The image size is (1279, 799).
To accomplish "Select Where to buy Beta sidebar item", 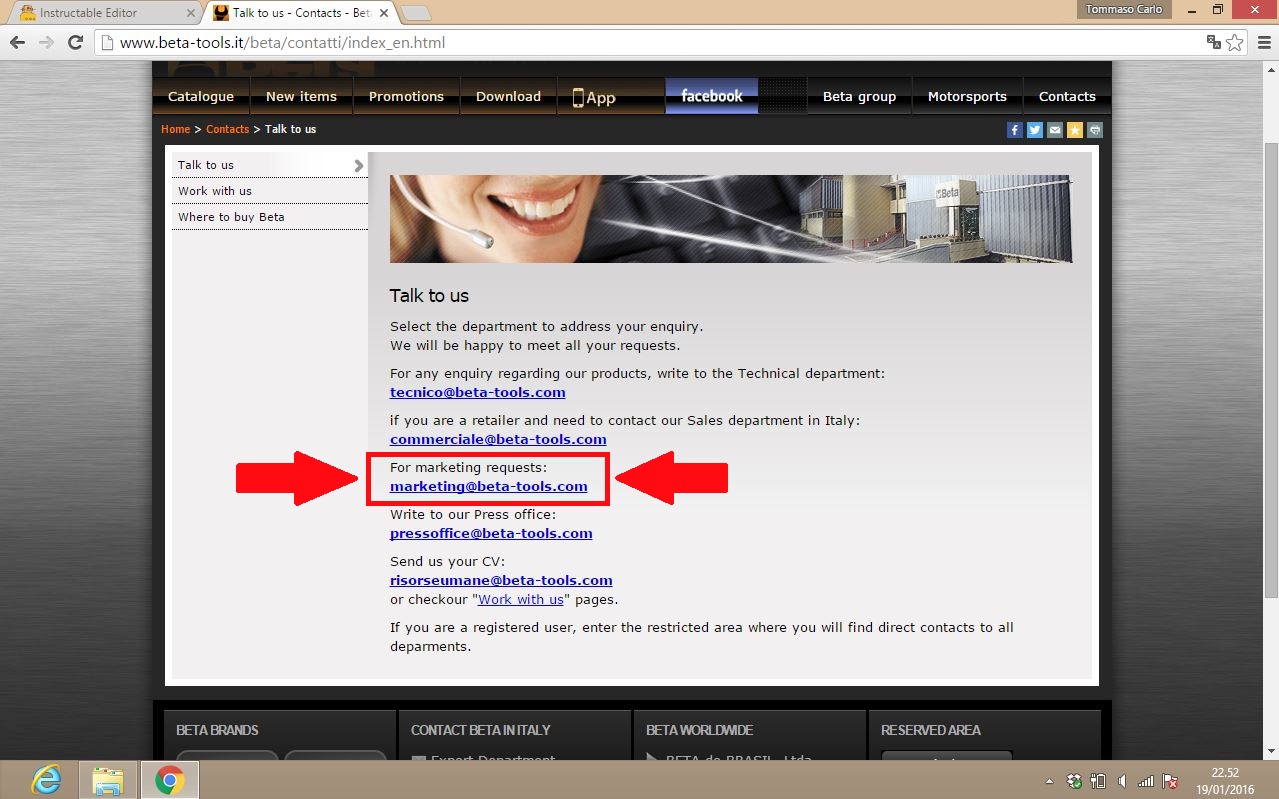I will (x=270, y=217).
